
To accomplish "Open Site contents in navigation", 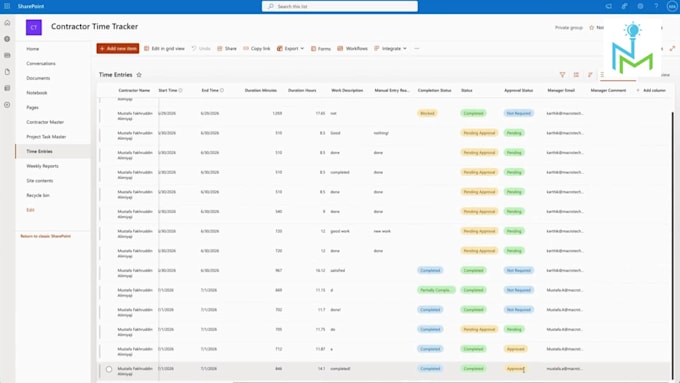I will 39,181.
